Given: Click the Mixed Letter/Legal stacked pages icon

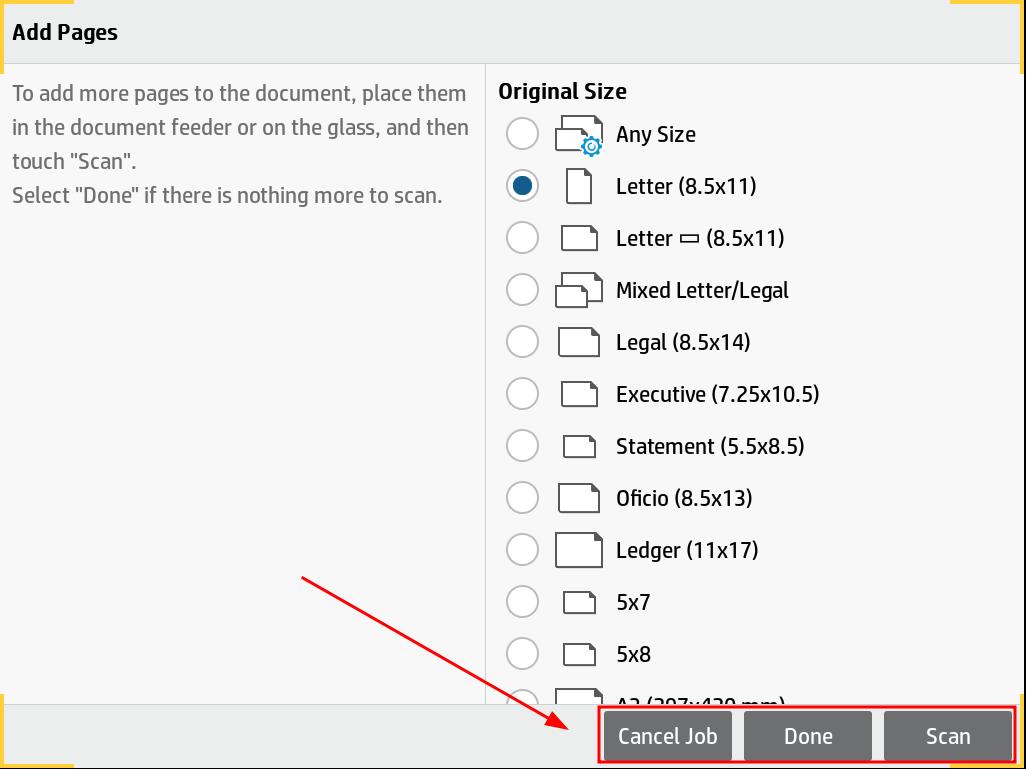Looking at the screenshot, I should coord(579,290).
